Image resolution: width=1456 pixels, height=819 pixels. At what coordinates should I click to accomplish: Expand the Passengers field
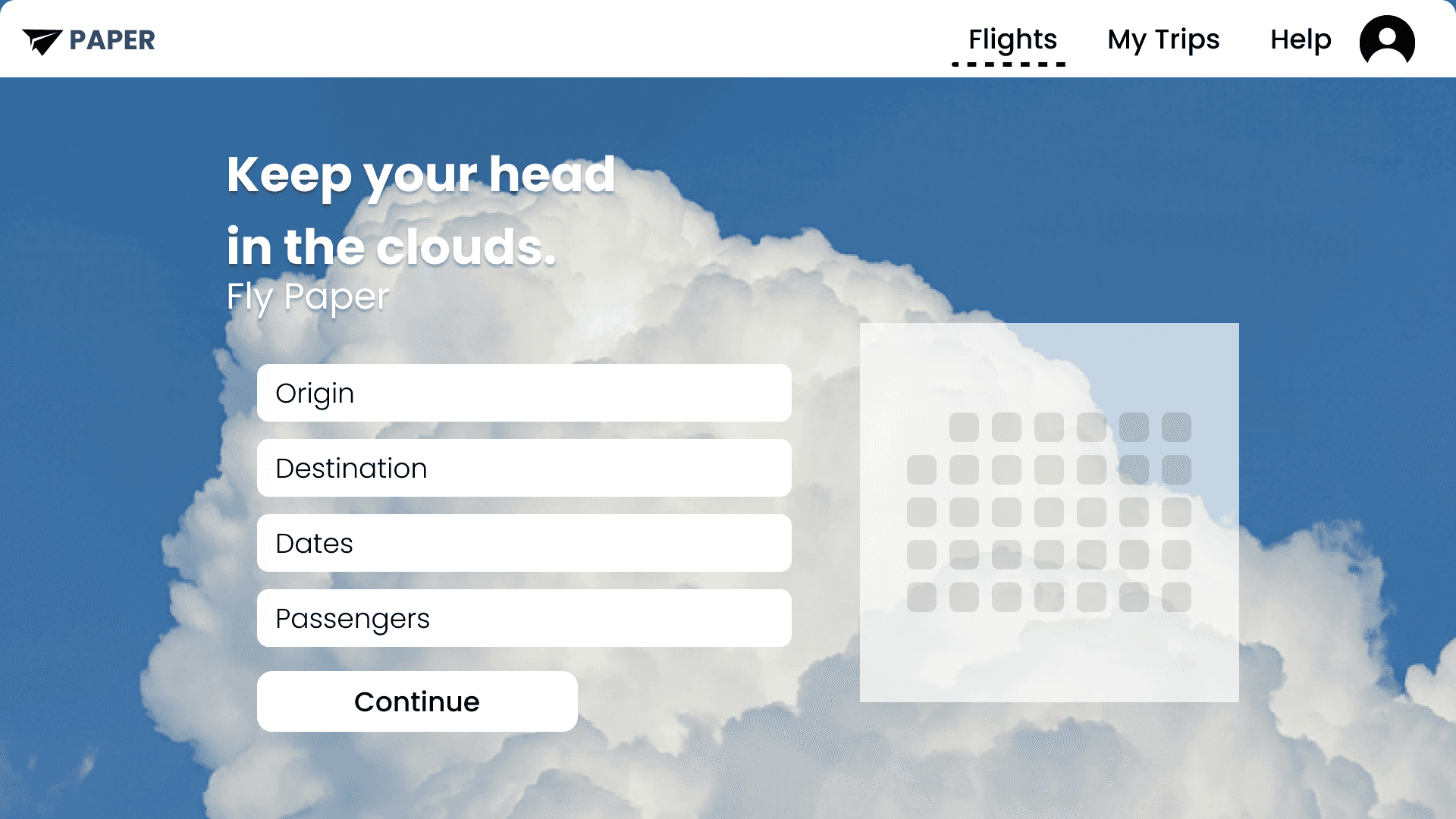pyautogui.click(x=524, y=618)
